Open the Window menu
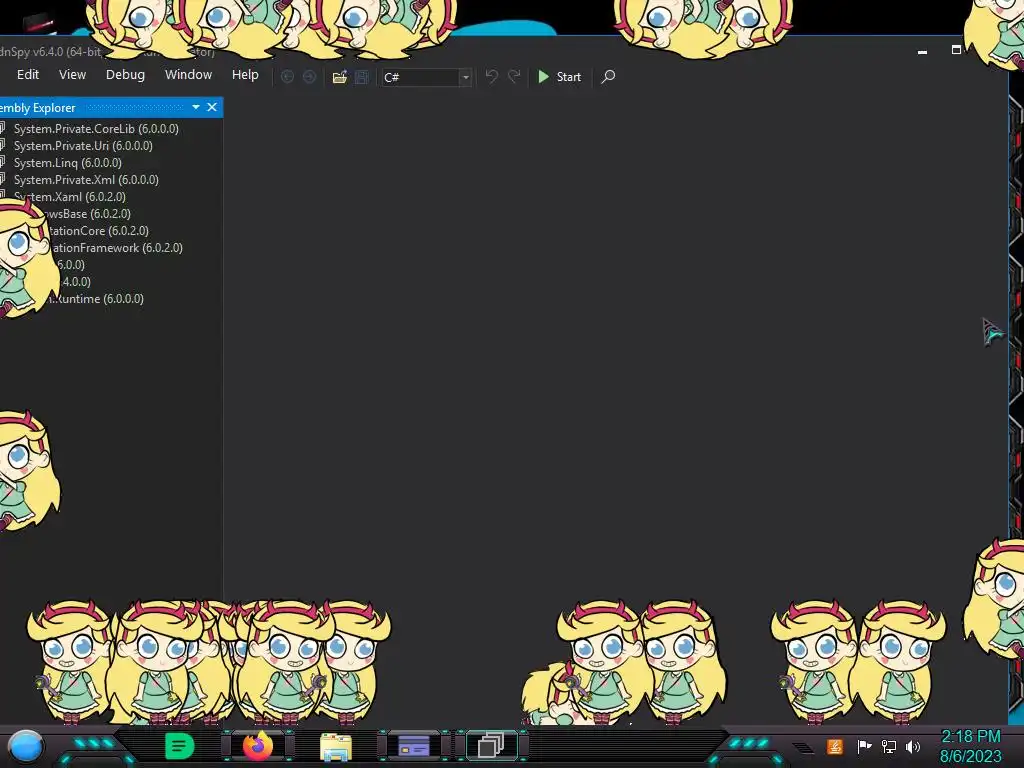Image resolution: width=1024 pixels, height=768 pixels. pyautogui.click(x=188, y=74)
